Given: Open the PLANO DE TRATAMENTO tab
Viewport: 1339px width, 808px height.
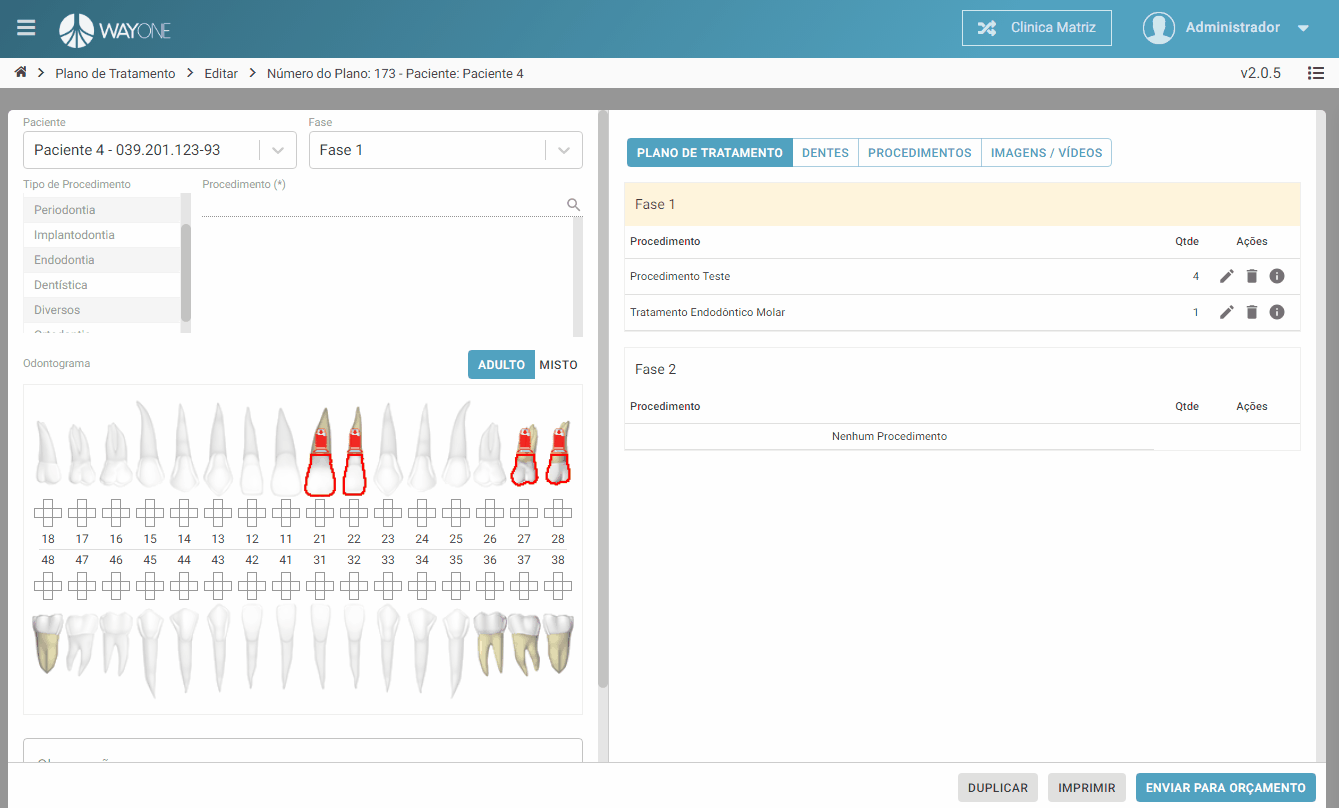Looking at the screenshot, I should pyautogui.click(x=710, y=153).
